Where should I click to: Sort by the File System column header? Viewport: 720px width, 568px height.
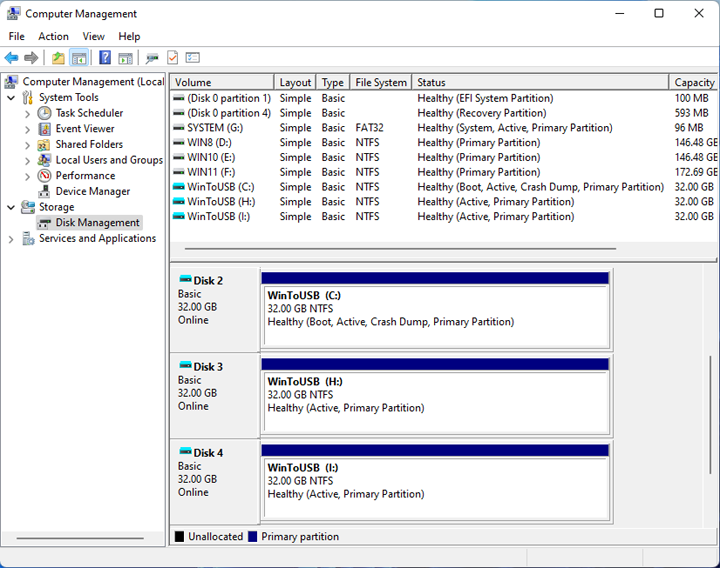tap(381, 82)
